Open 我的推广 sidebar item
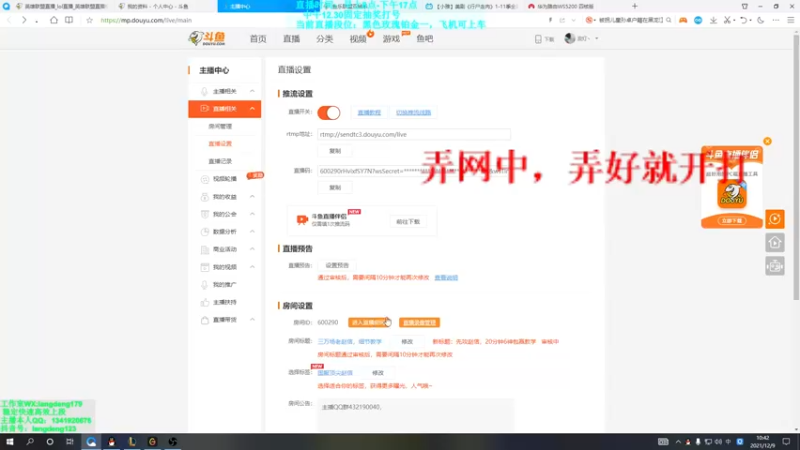Viewport: 800px width, 450px height. (x=224, y=285)
